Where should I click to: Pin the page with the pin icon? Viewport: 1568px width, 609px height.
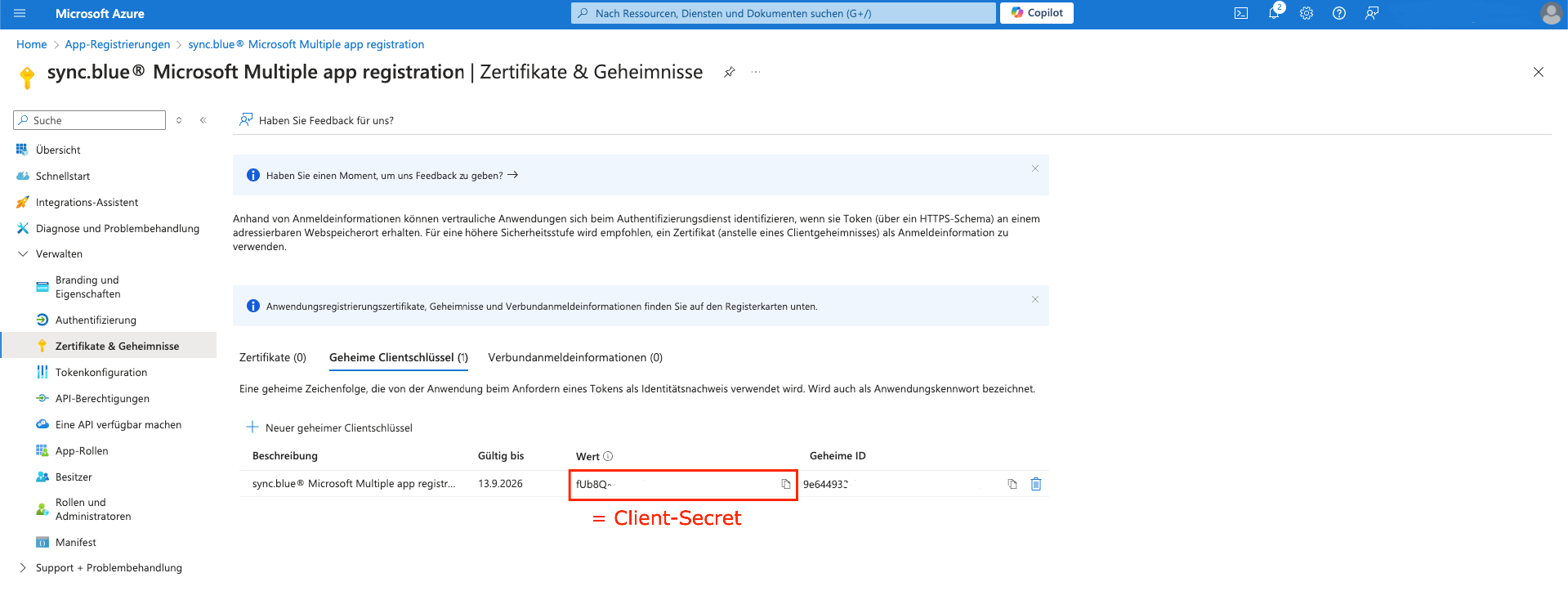coord(730,72)
